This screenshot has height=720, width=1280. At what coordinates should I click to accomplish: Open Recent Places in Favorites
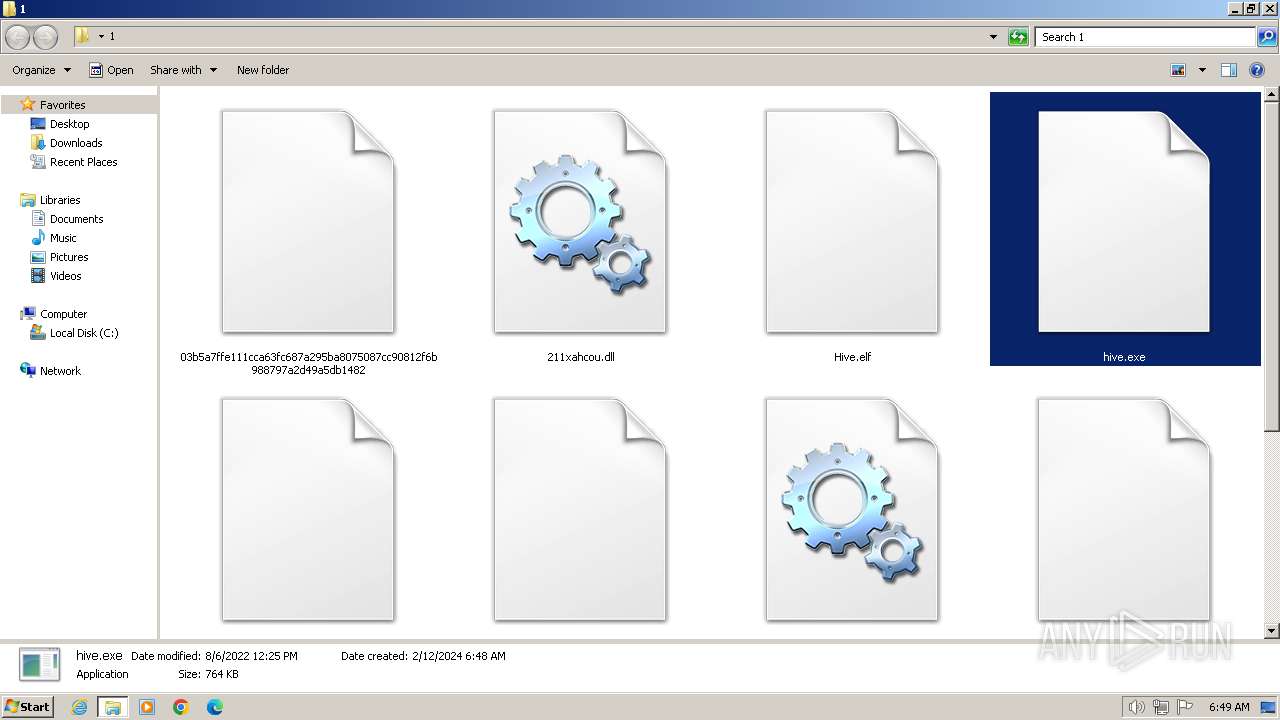coord(83,162)
